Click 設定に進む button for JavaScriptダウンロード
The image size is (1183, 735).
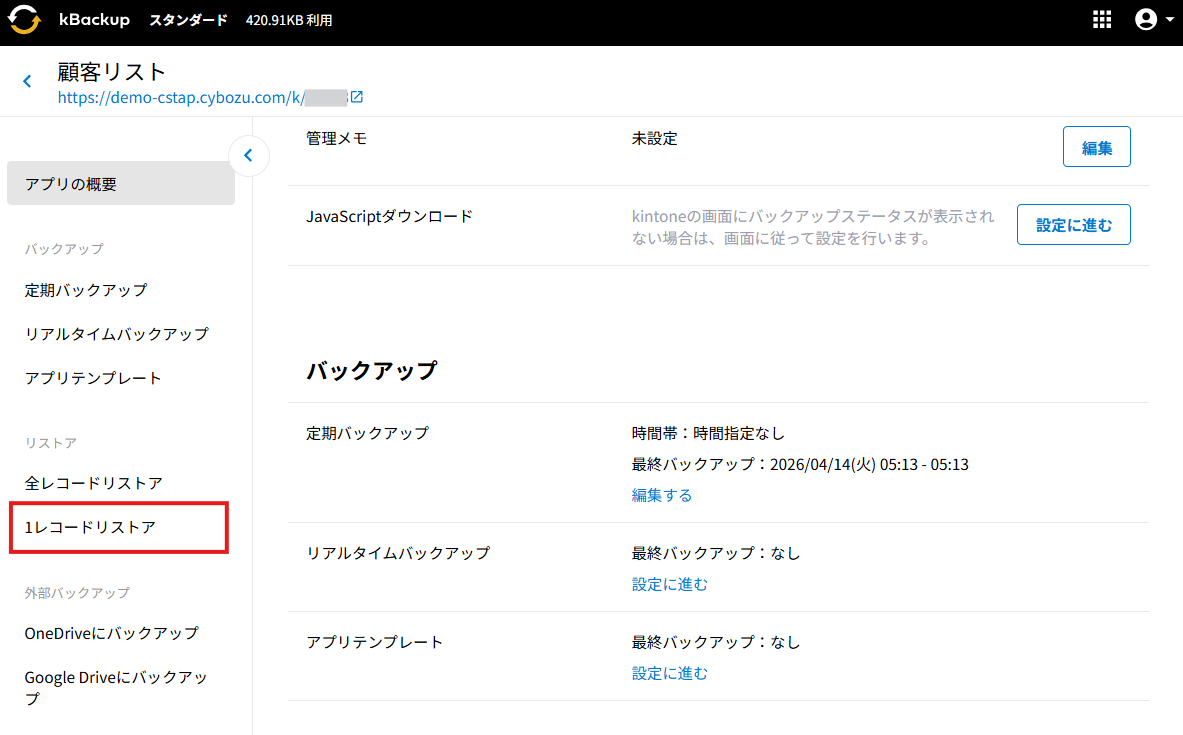1073,225
